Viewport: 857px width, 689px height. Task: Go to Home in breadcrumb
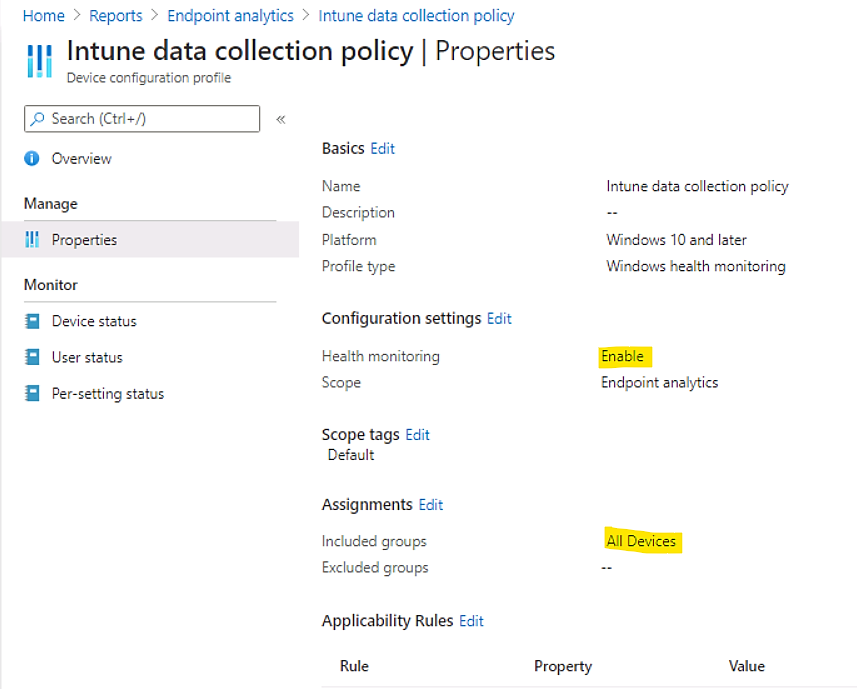44,16
